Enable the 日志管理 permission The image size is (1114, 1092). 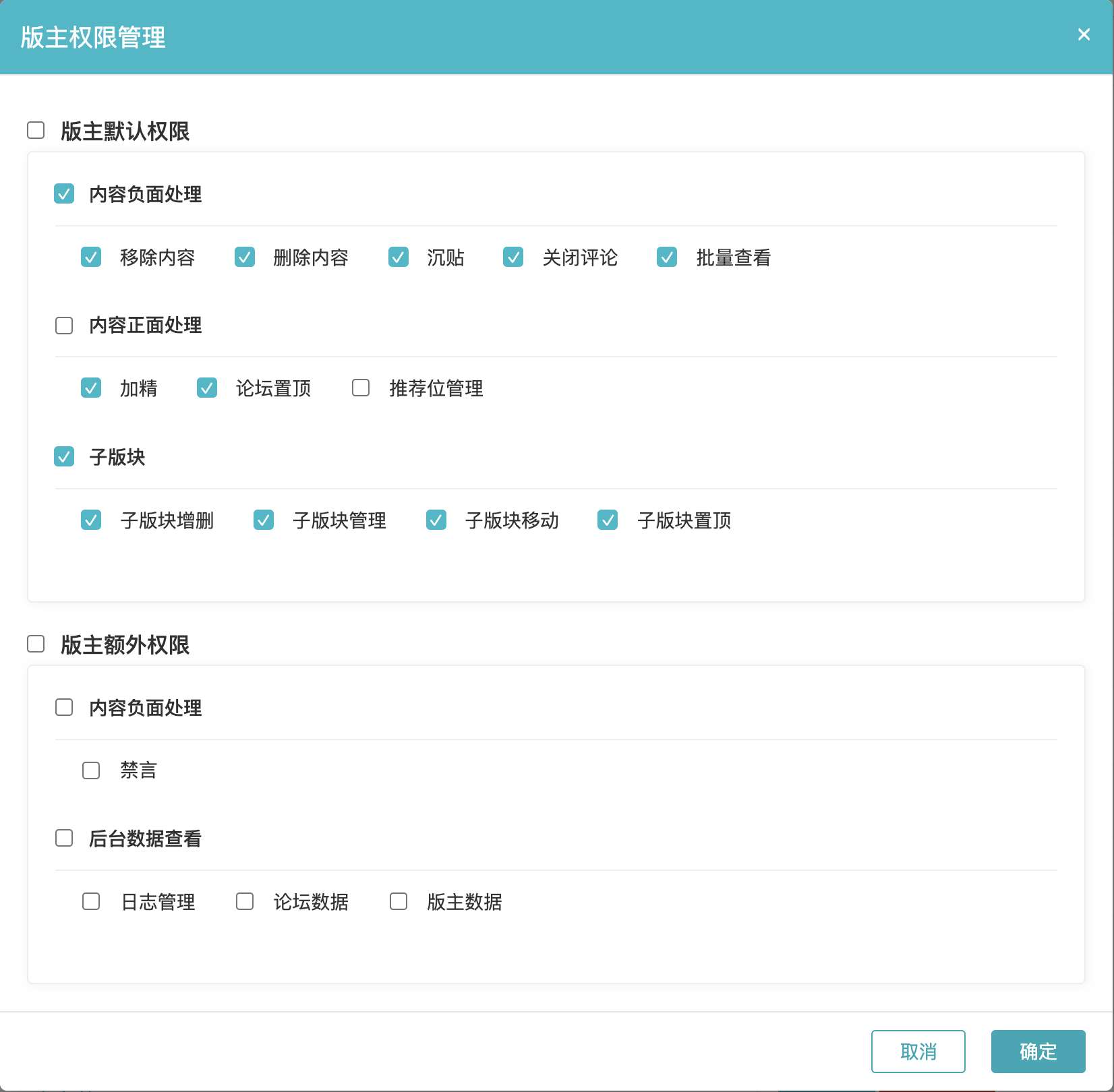click(91, 901)
